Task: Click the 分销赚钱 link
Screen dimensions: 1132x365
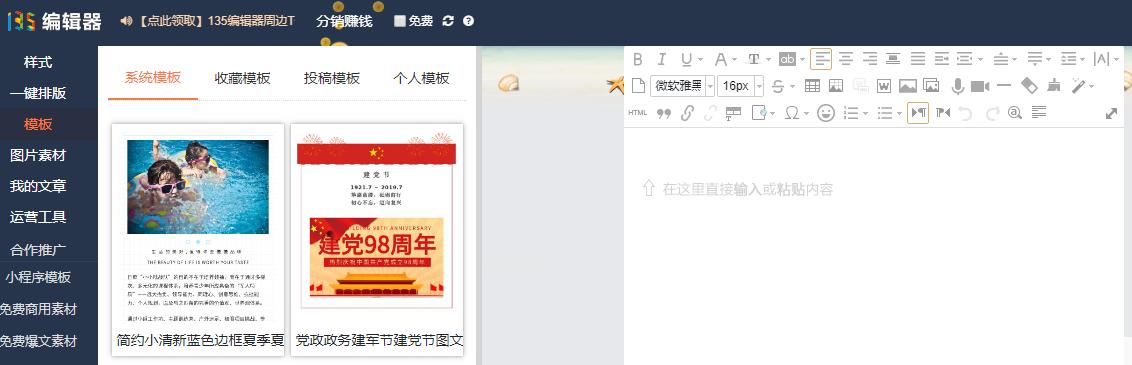Action: click(344, 21)
